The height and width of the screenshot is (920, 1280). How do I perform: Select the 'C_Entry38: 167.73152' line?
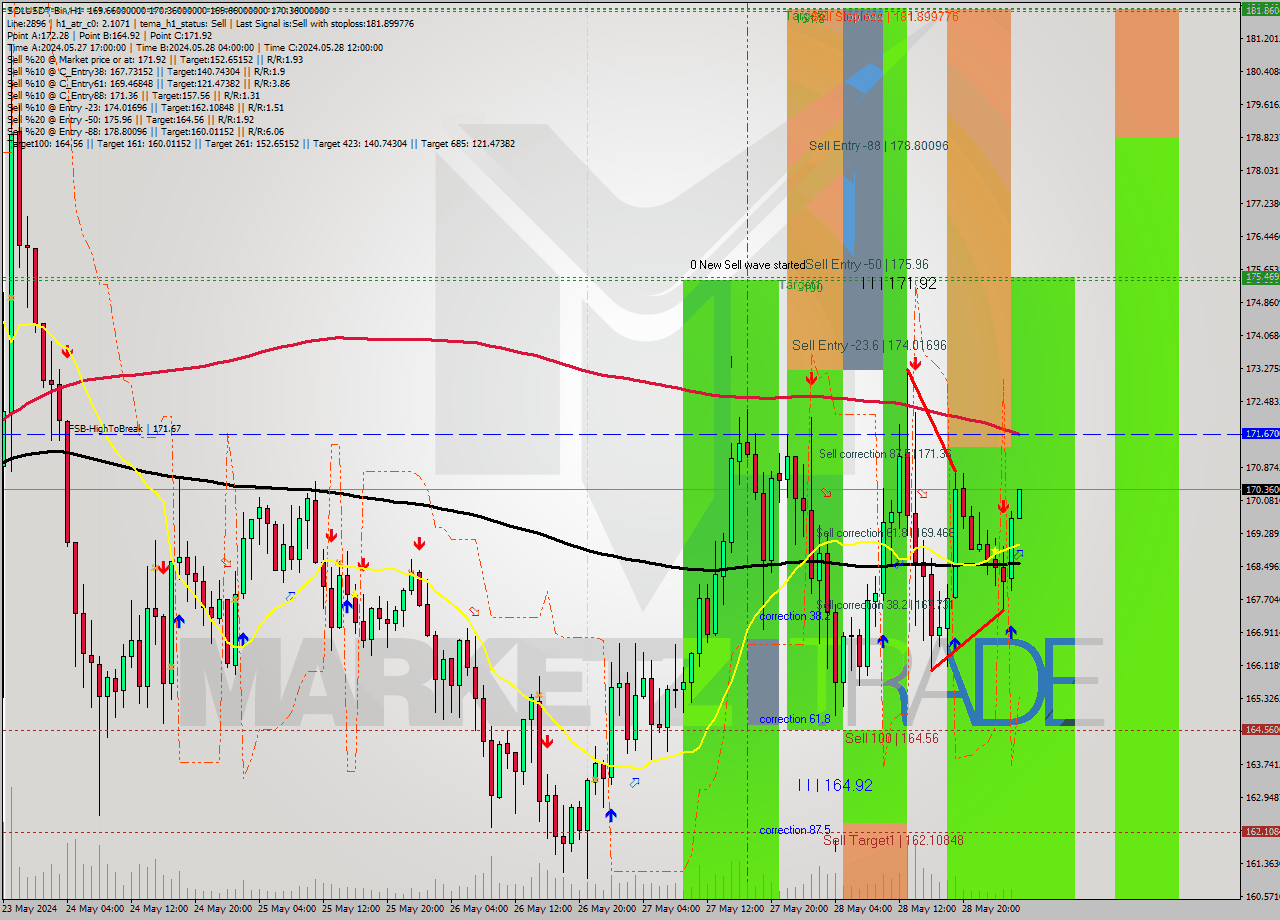pyautogui.click(x=146, y=71)
